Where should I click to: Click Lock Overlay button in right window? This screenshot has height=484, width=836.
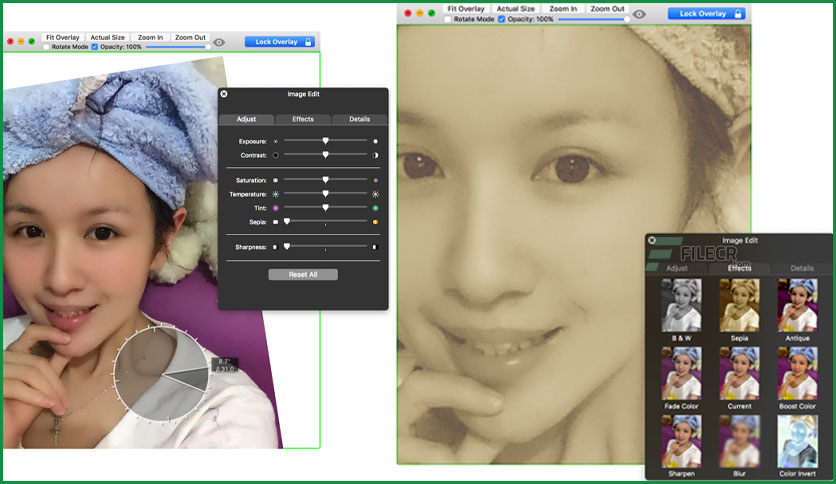click(x=706, y=14)
